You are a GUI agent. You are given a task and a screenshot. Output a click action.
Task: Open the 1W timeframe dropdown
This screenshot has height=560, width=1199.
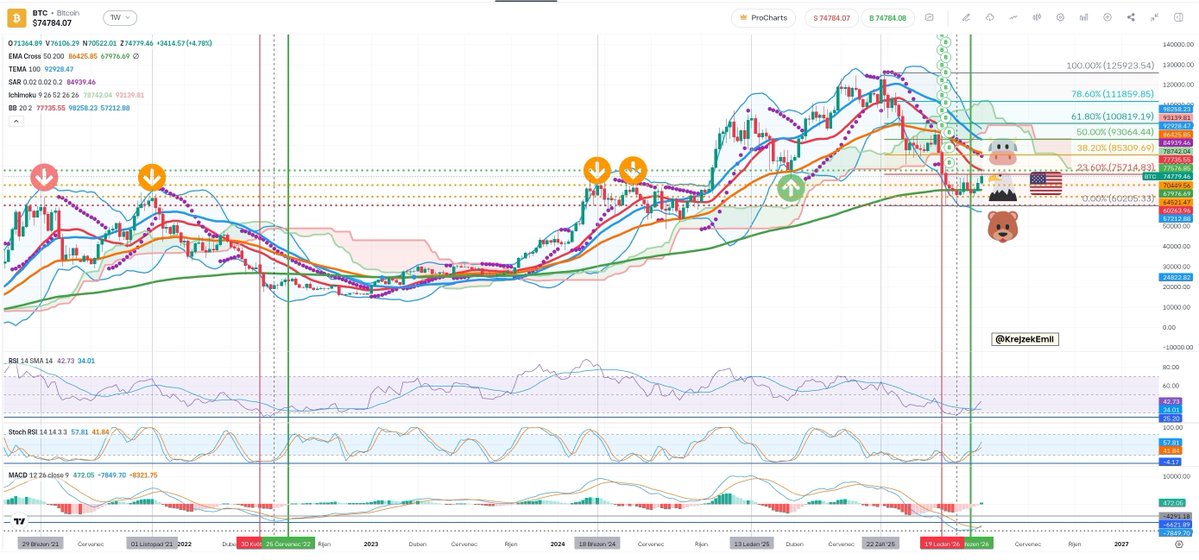121,17
